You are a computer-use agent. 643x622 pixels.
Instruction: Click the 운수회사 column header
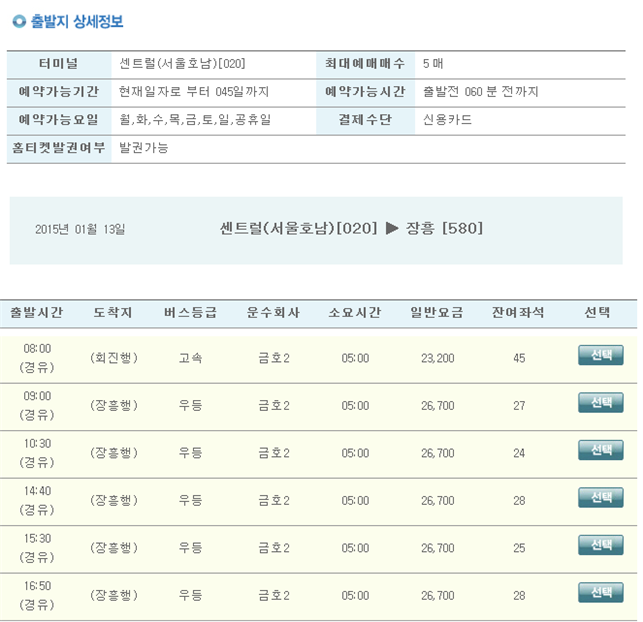[273, 312]
